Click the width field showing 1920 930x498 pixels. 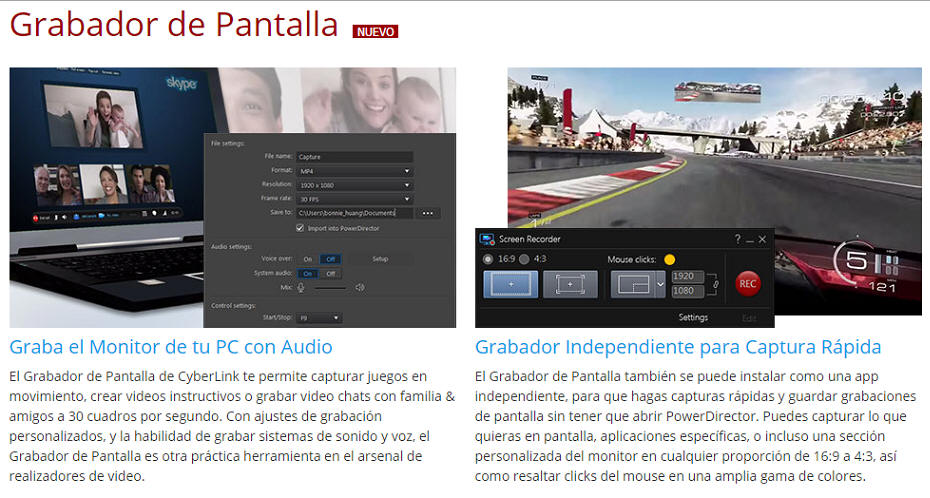point(687,276)
